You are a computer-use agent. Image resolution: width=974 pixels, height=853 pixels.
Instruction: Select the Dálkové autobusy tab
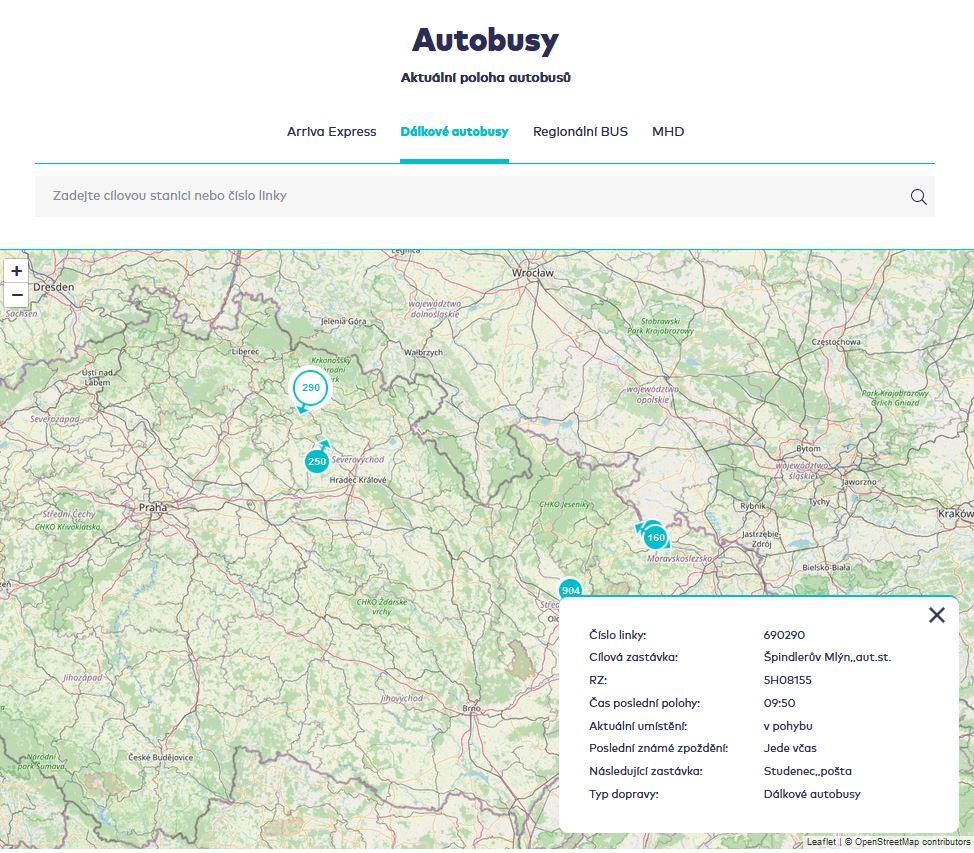pyautogui.click(x=454, y=132)
